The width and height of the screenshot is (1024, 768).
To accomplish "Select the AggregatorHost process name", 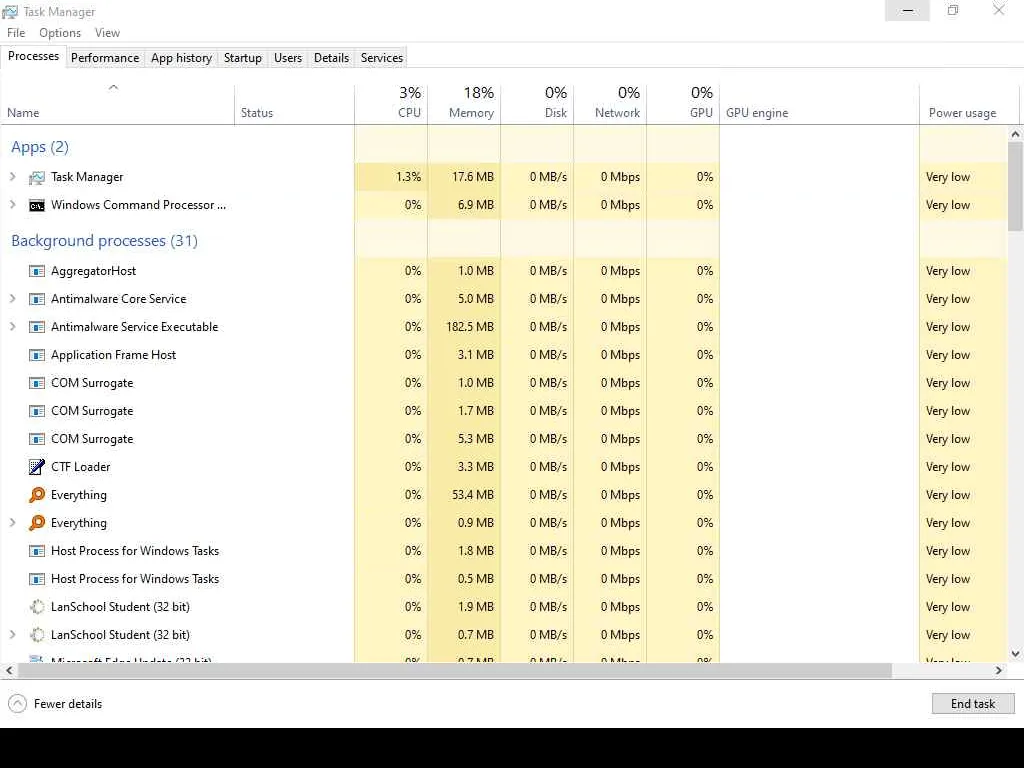I will point(93,271).
